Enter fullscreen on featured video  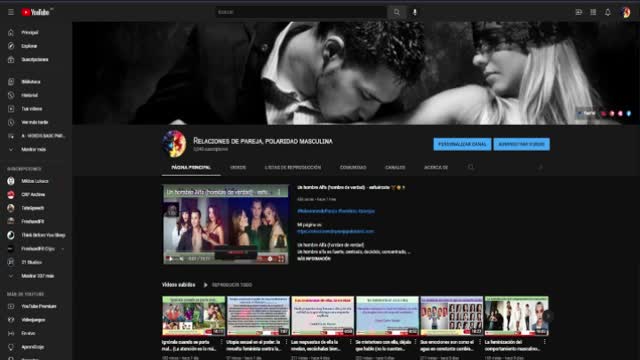pos(281,259)
